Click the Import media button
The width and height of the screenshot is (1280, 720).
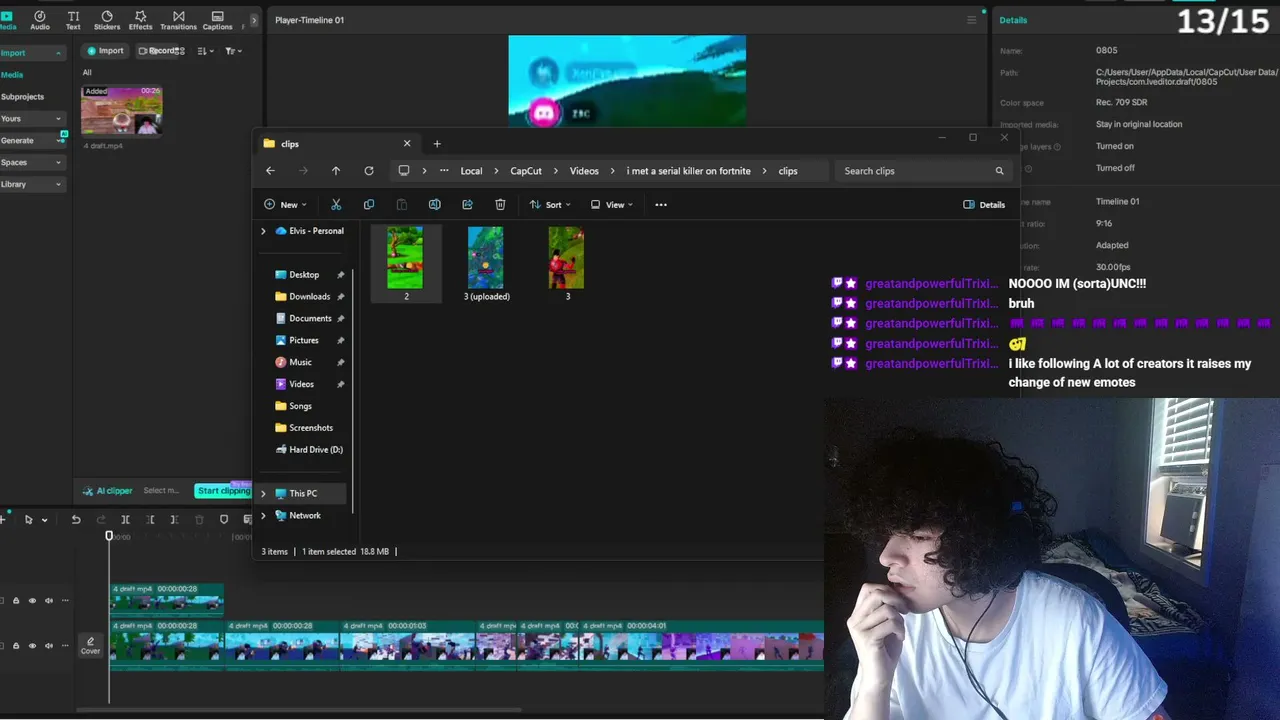[105, 51]
